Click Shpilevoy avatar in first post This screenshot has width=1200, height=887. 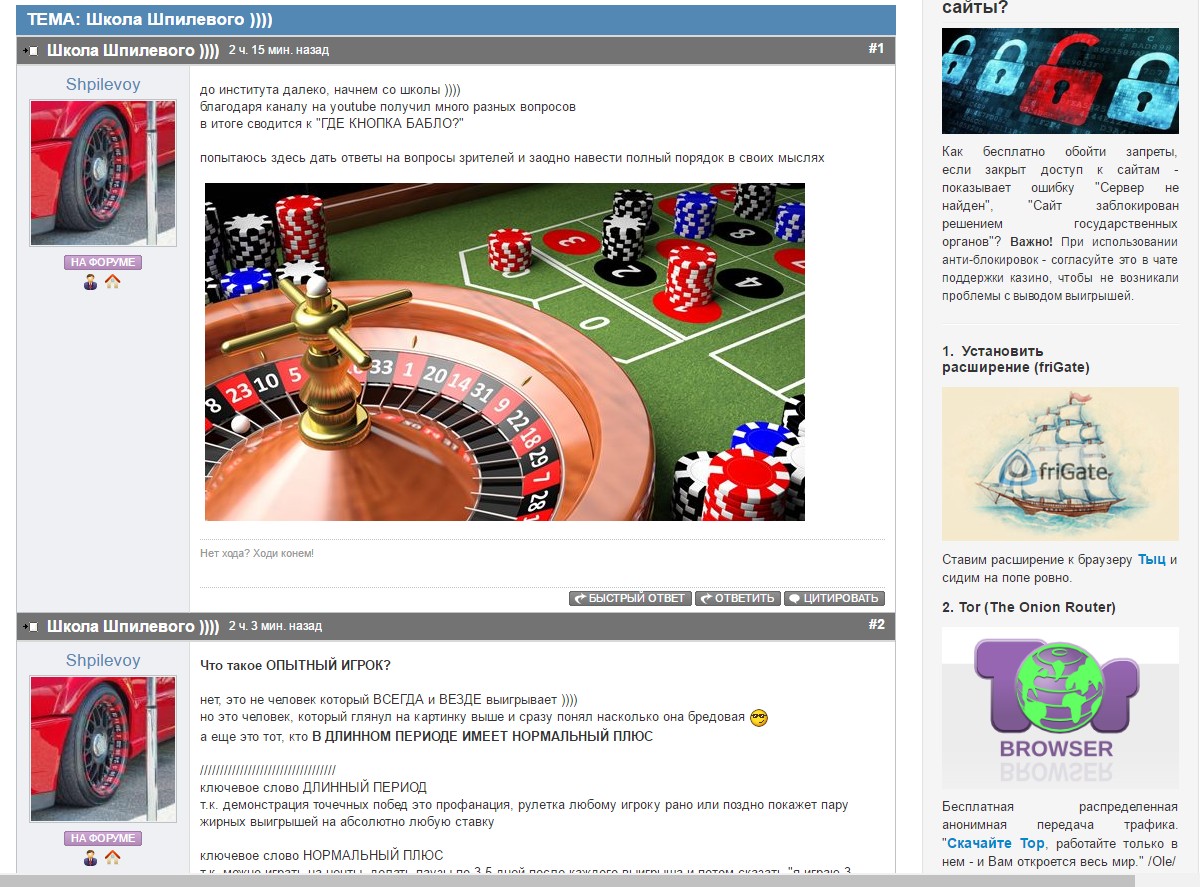103,173
